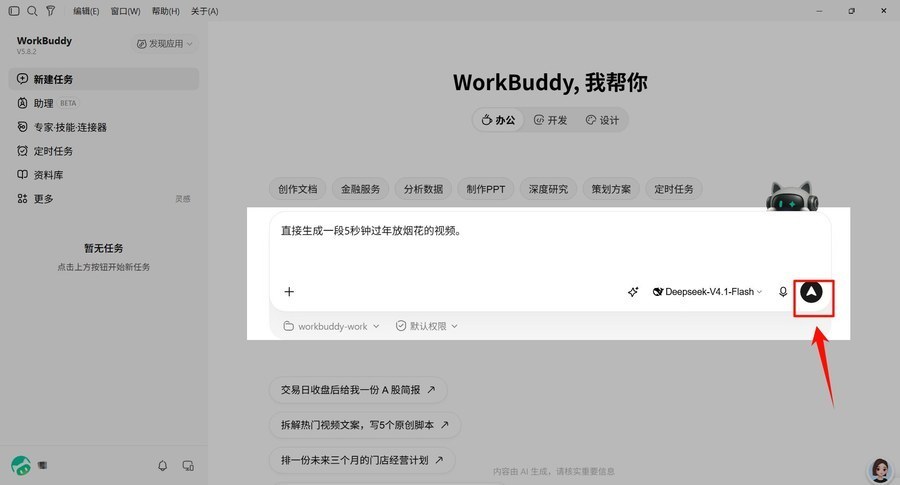Image resolution: width=900 pixels, height=485 pixels.
Task: Switch to the 办公 mode tab
Action: tap(498, 120)
